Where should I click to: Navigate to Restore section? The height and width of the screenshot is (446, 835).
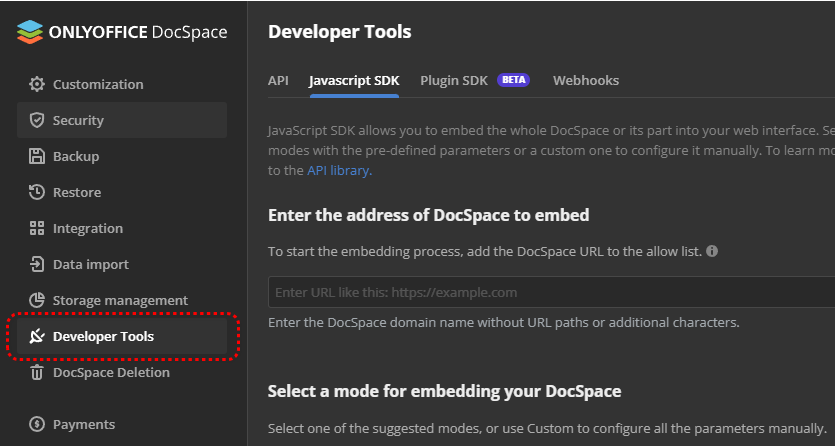point(122,192)
